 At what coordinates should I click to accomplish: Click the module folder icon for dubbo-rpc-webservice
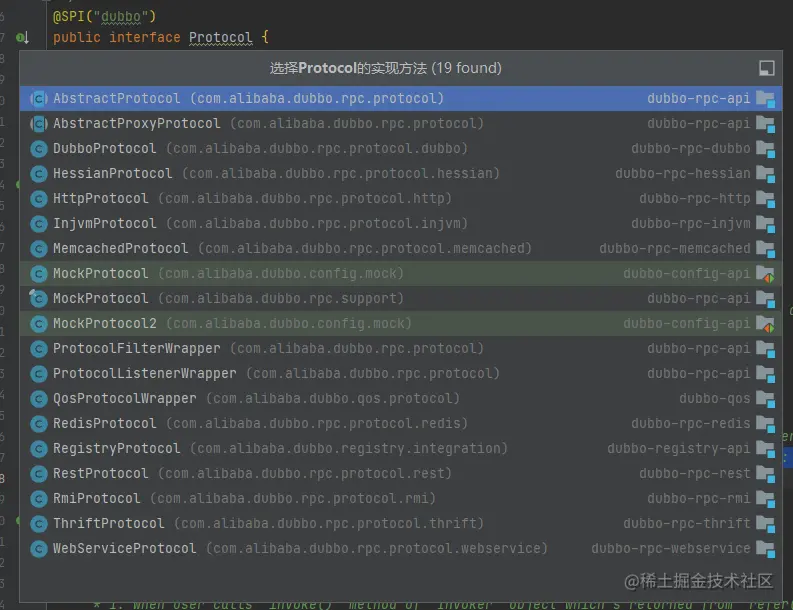(766, 549)
